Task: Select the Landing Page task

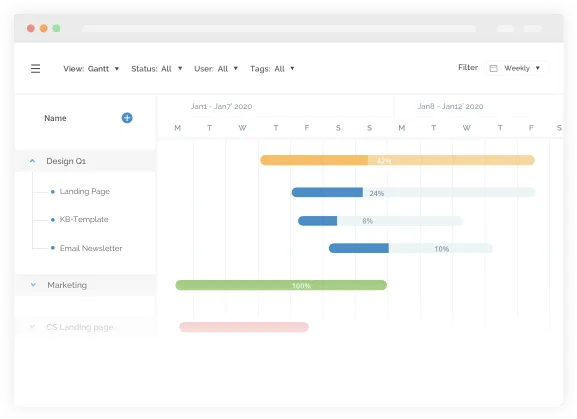Action: pos(85,191)
